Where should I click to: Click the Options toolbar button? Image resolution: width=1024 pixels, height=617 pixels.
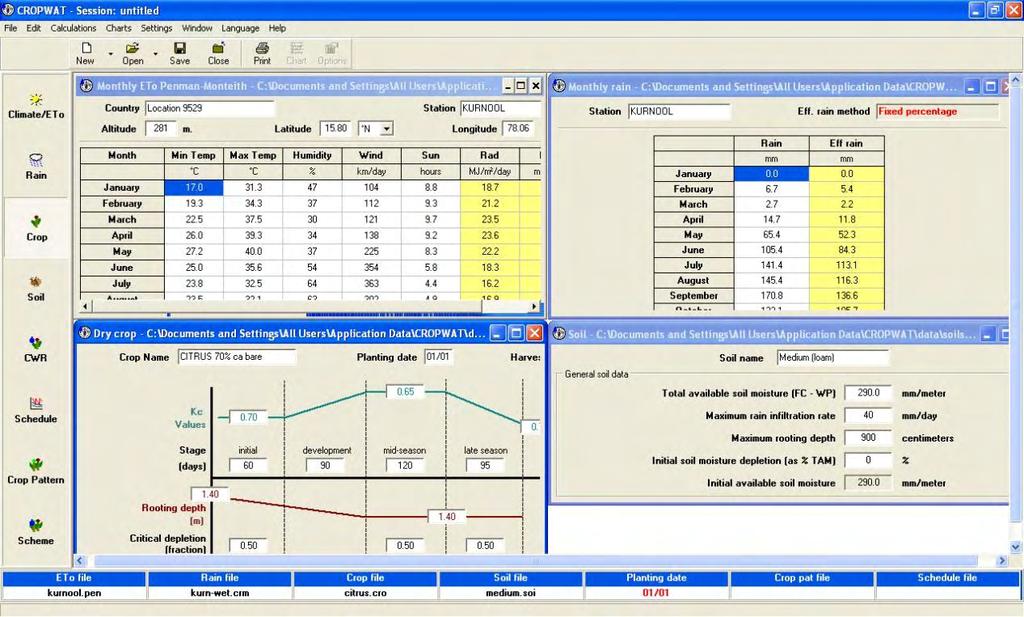(332, 54)
